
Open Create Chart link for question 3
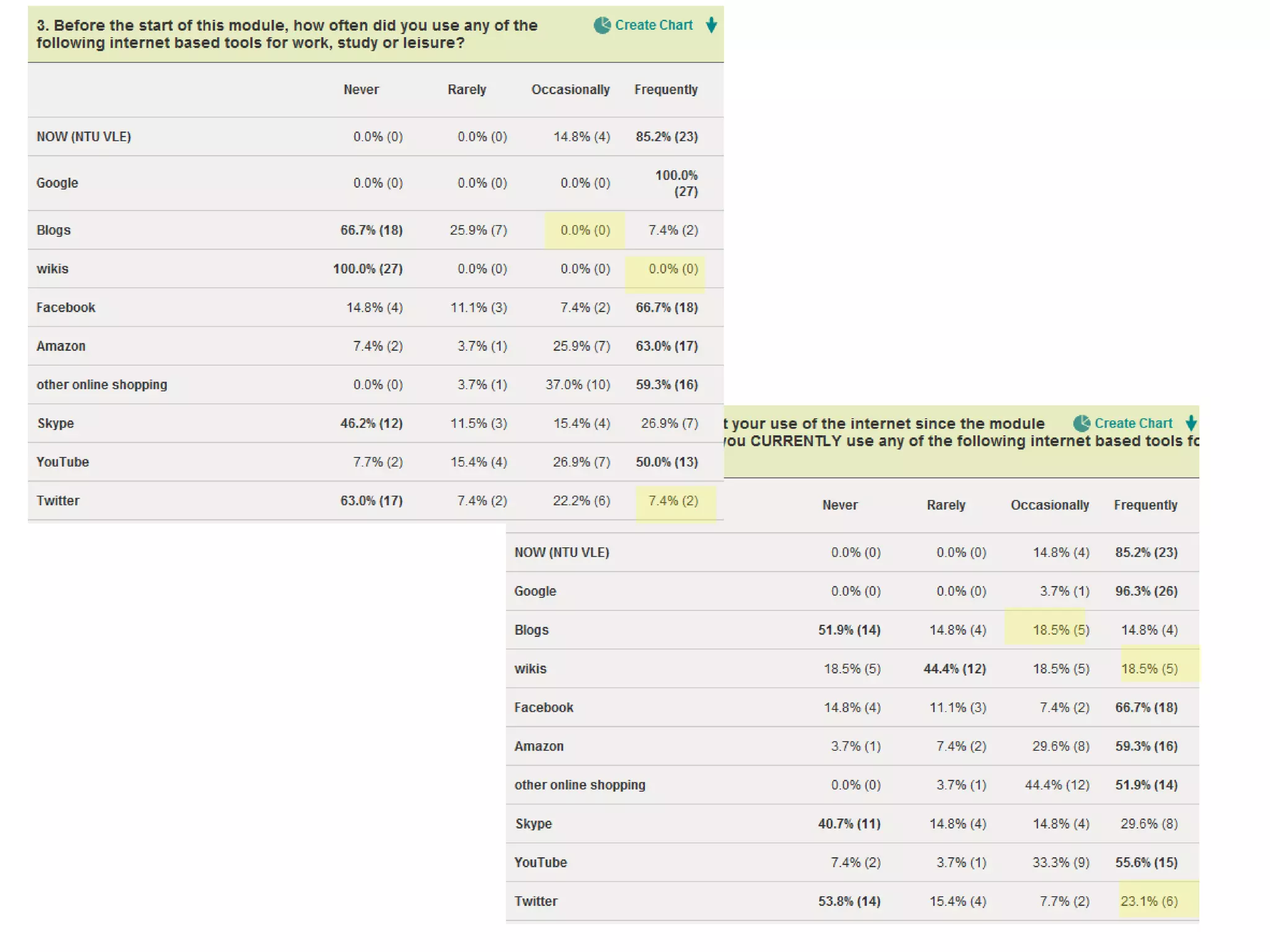coord(653,25)
